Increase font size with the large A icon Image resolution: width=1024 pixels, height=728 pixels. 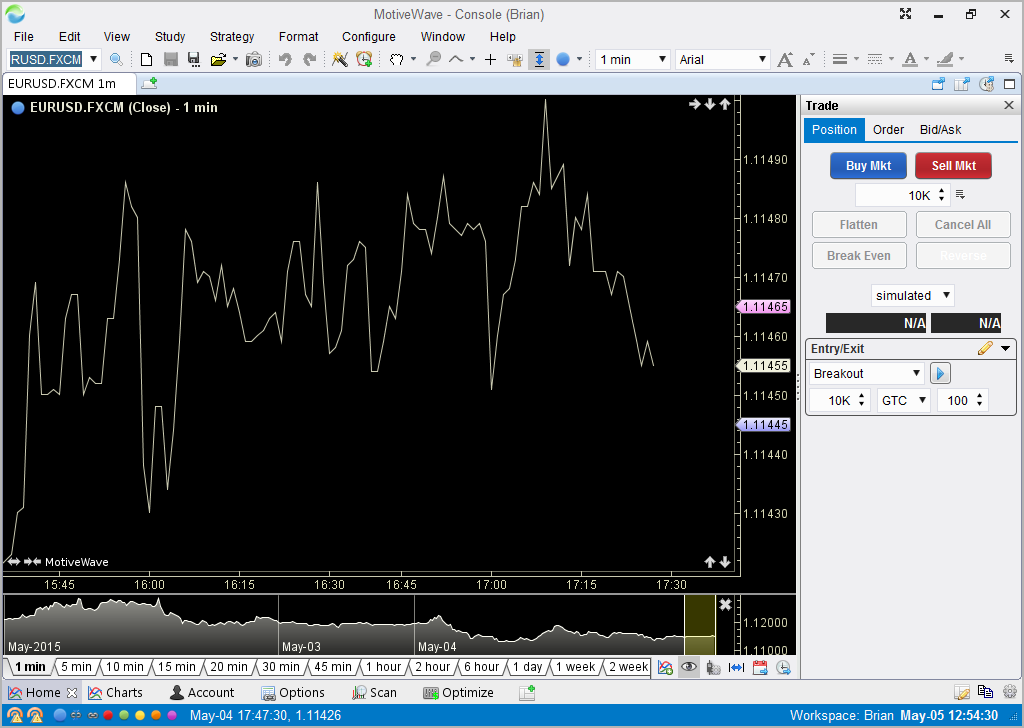[x=785, y=59]
